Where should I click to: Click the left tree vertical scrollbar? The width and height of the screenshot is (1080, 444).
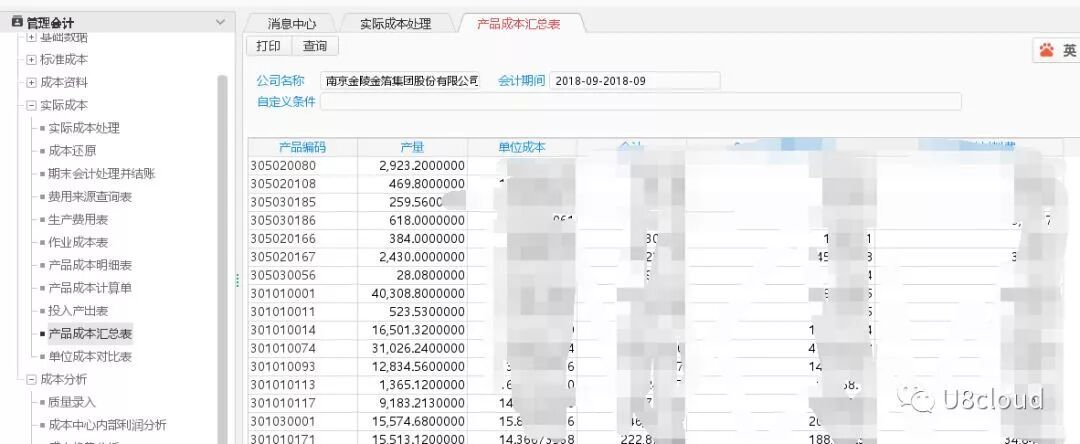[x=222, y=258]
